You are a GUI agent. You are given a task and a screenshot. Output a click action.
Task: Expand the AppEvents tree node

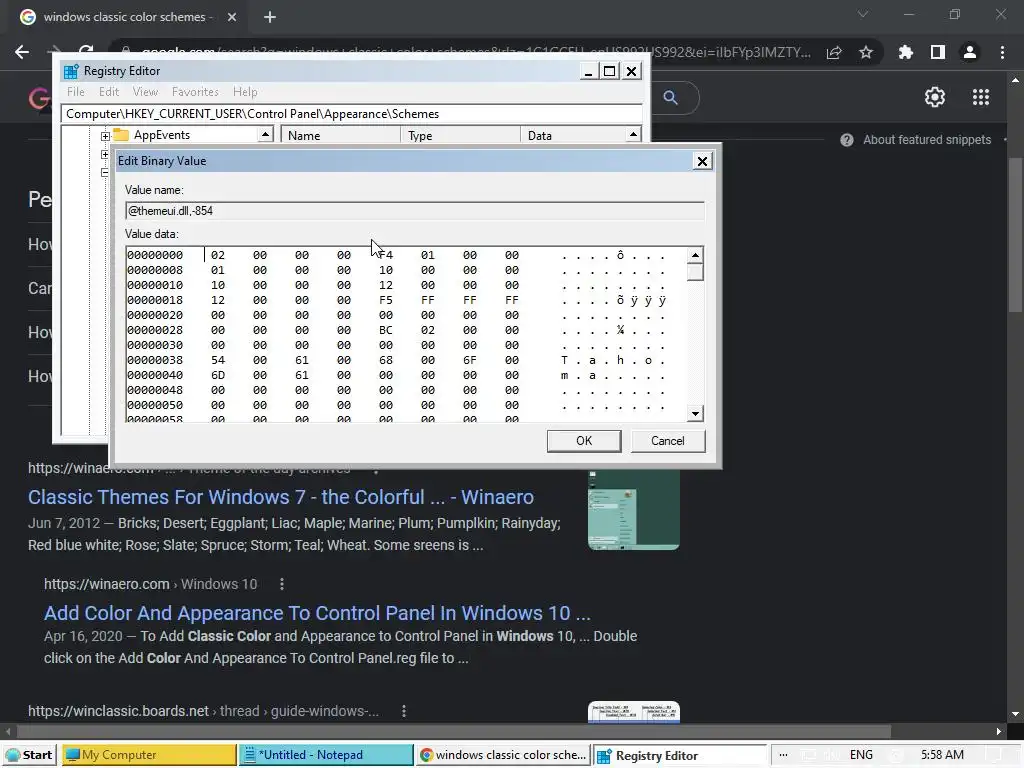pyautogui.click(x=105, y=136)
